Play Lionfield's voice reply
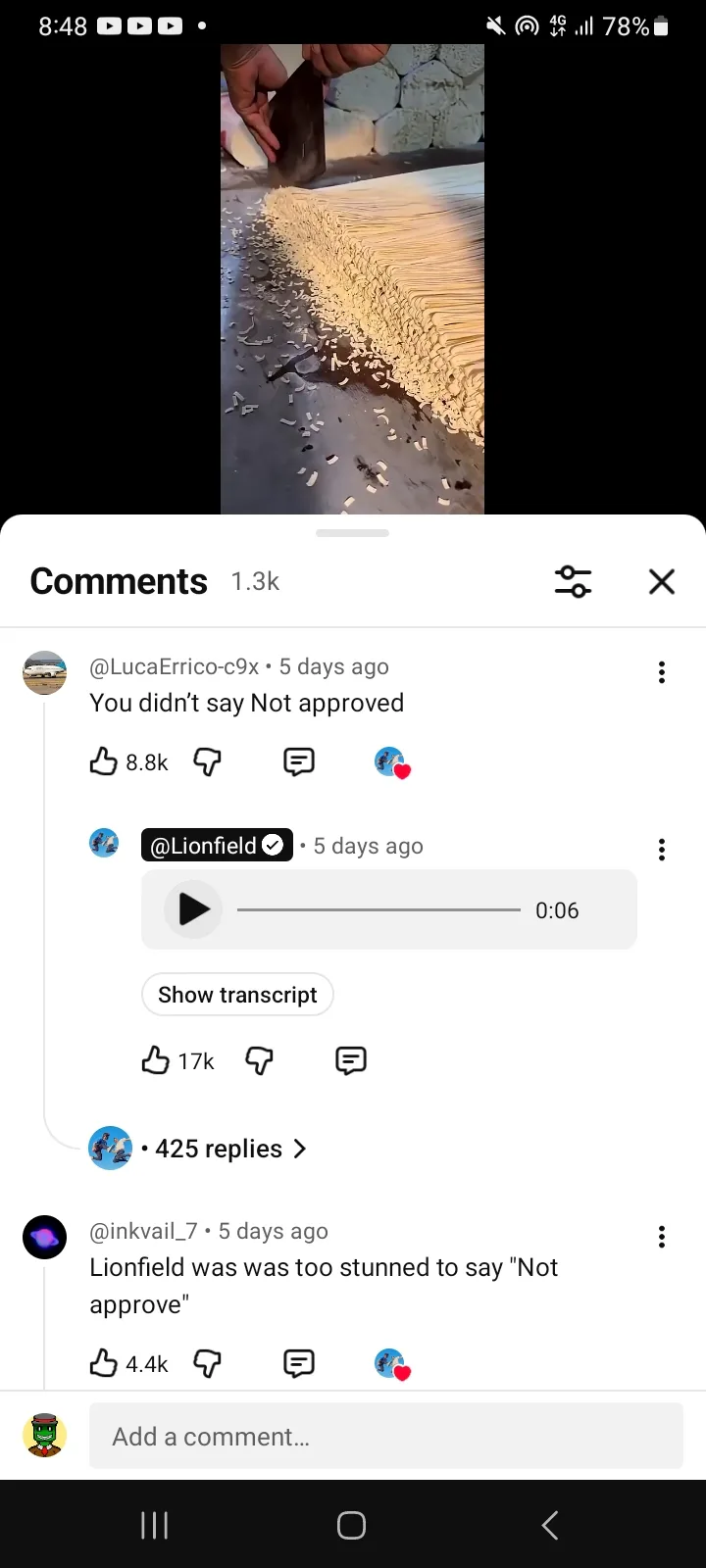 193,909
